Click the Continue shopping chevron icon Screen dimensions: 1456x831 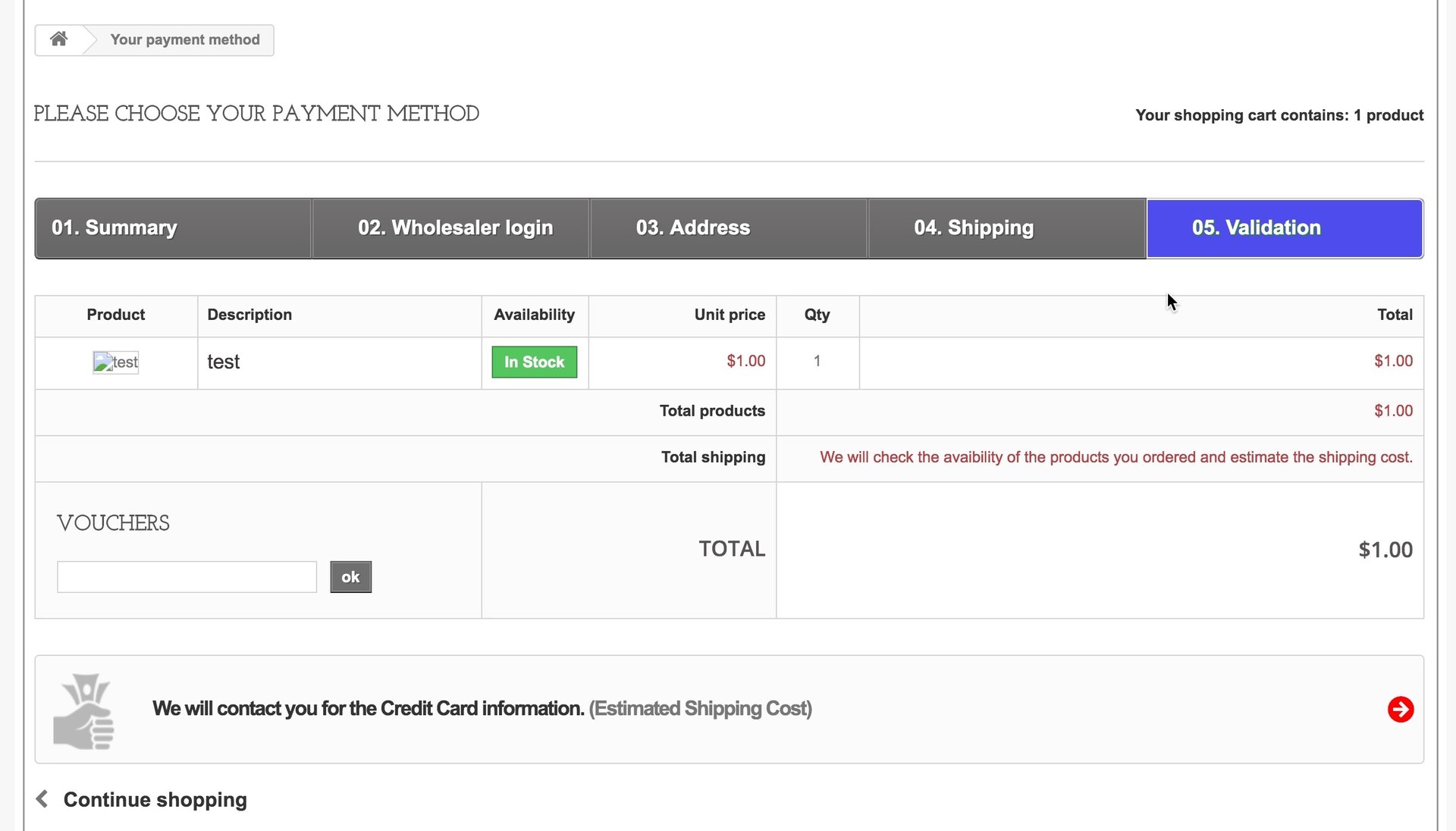click(x=42, y=799)
